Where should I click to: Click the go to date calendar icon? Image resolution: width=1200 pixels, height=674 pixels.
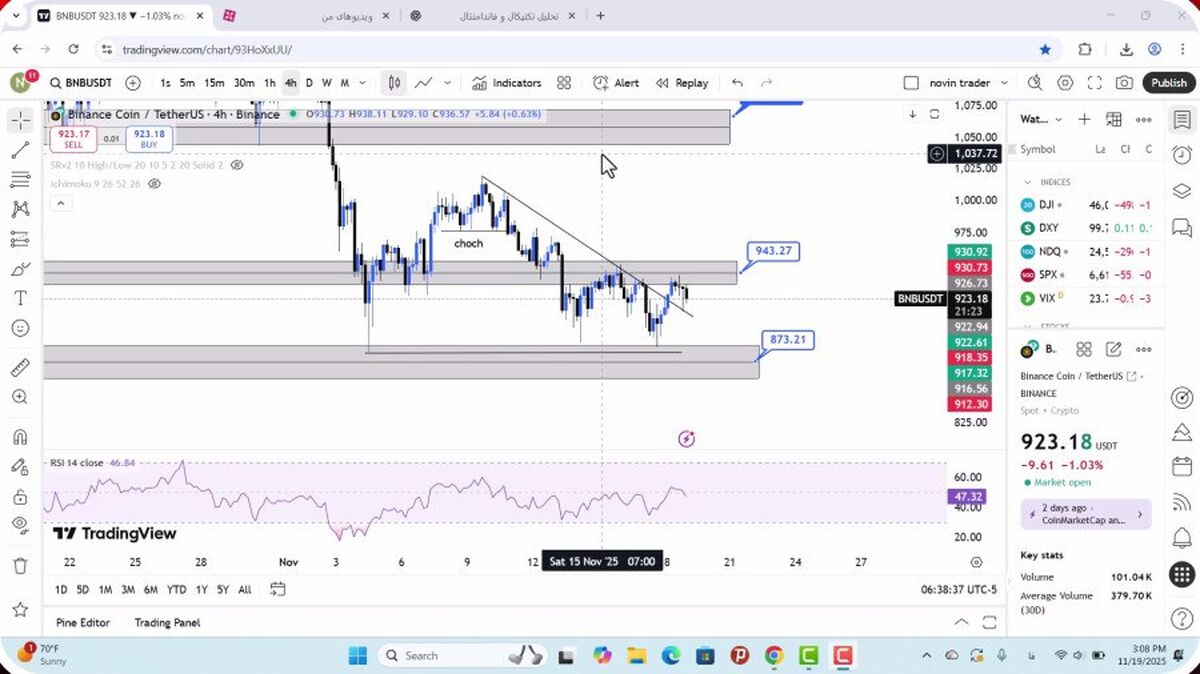tap(277, 590)
